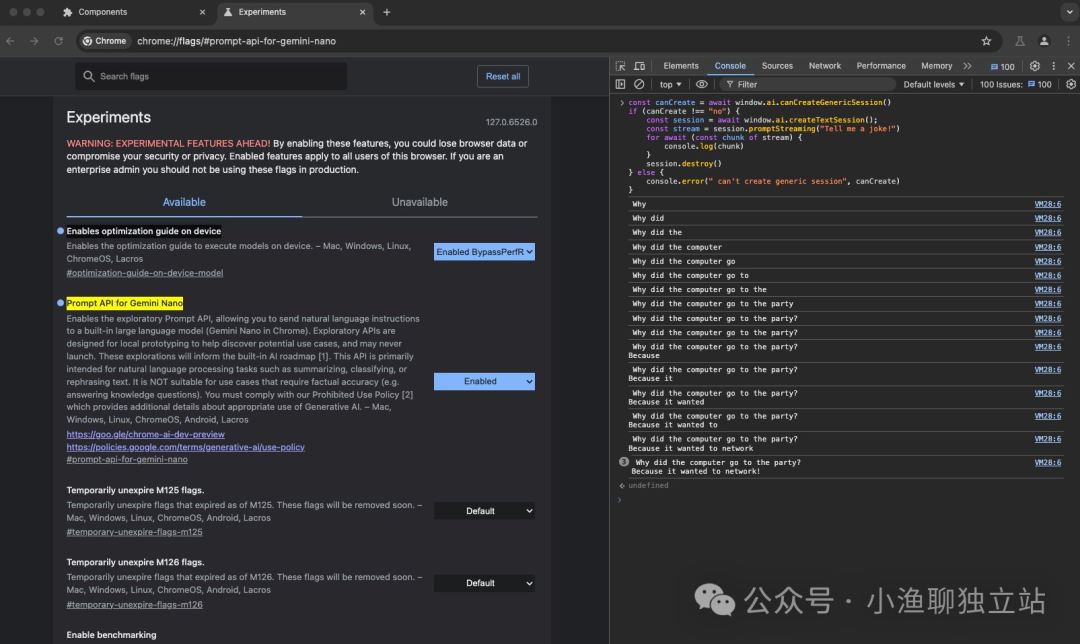Click the highlighted Prompt API for Gemini Nano title
This screenshot has height=644, width=1080.
coord(125,303)
